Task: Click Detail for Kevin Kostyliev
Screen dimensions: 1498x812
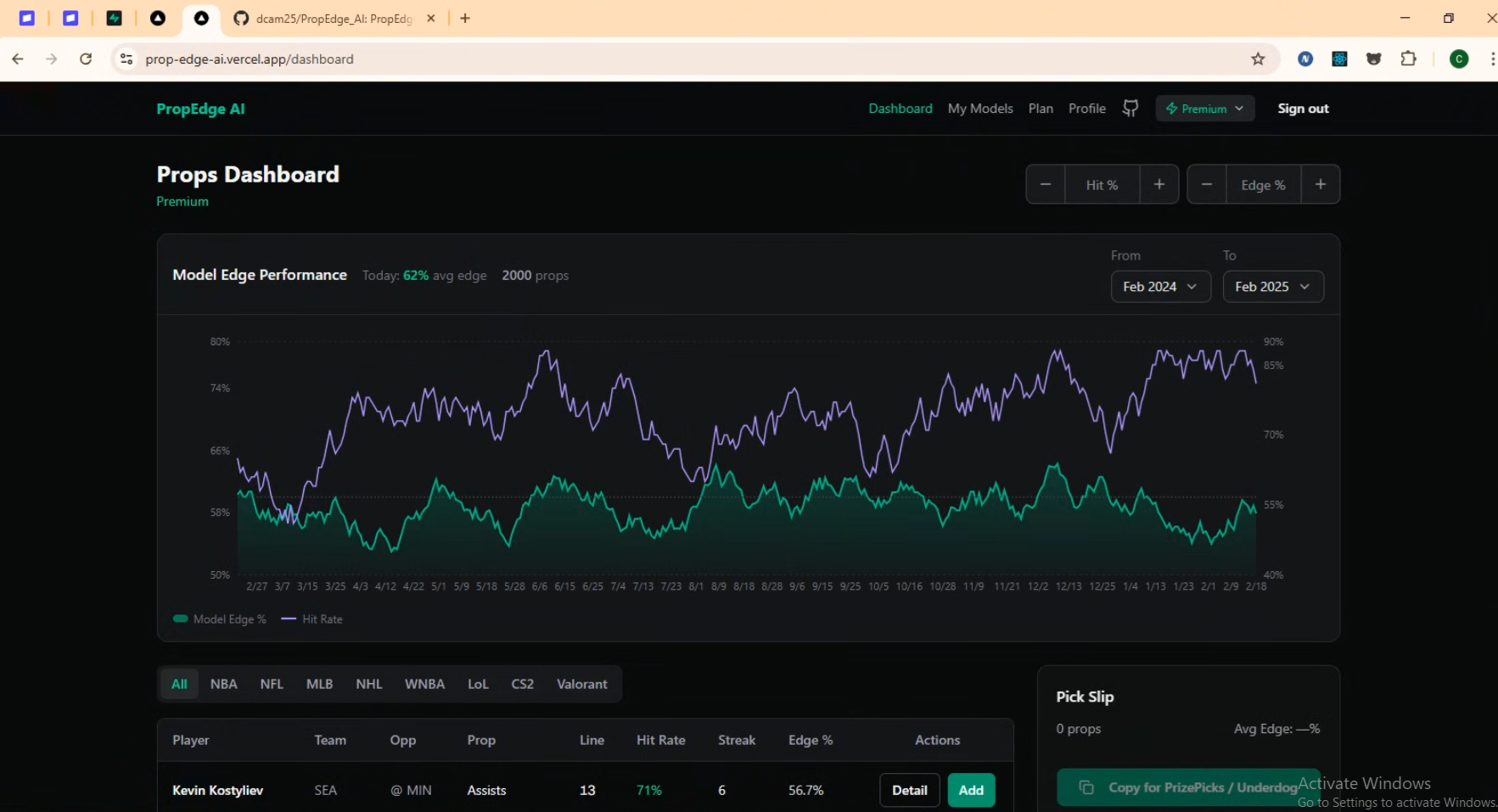Action: click(909, 790)
